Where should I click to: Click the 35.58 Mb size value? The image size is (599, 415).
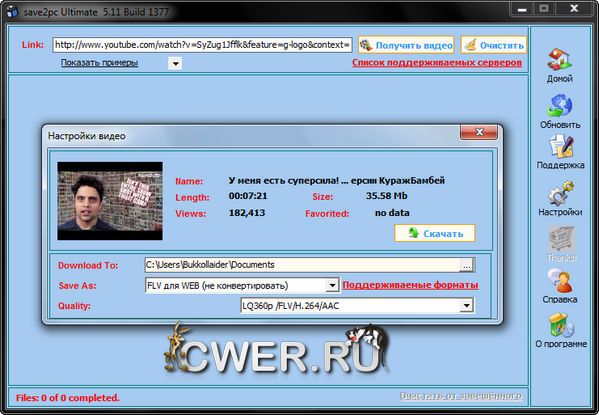click(x=387, y=196)
